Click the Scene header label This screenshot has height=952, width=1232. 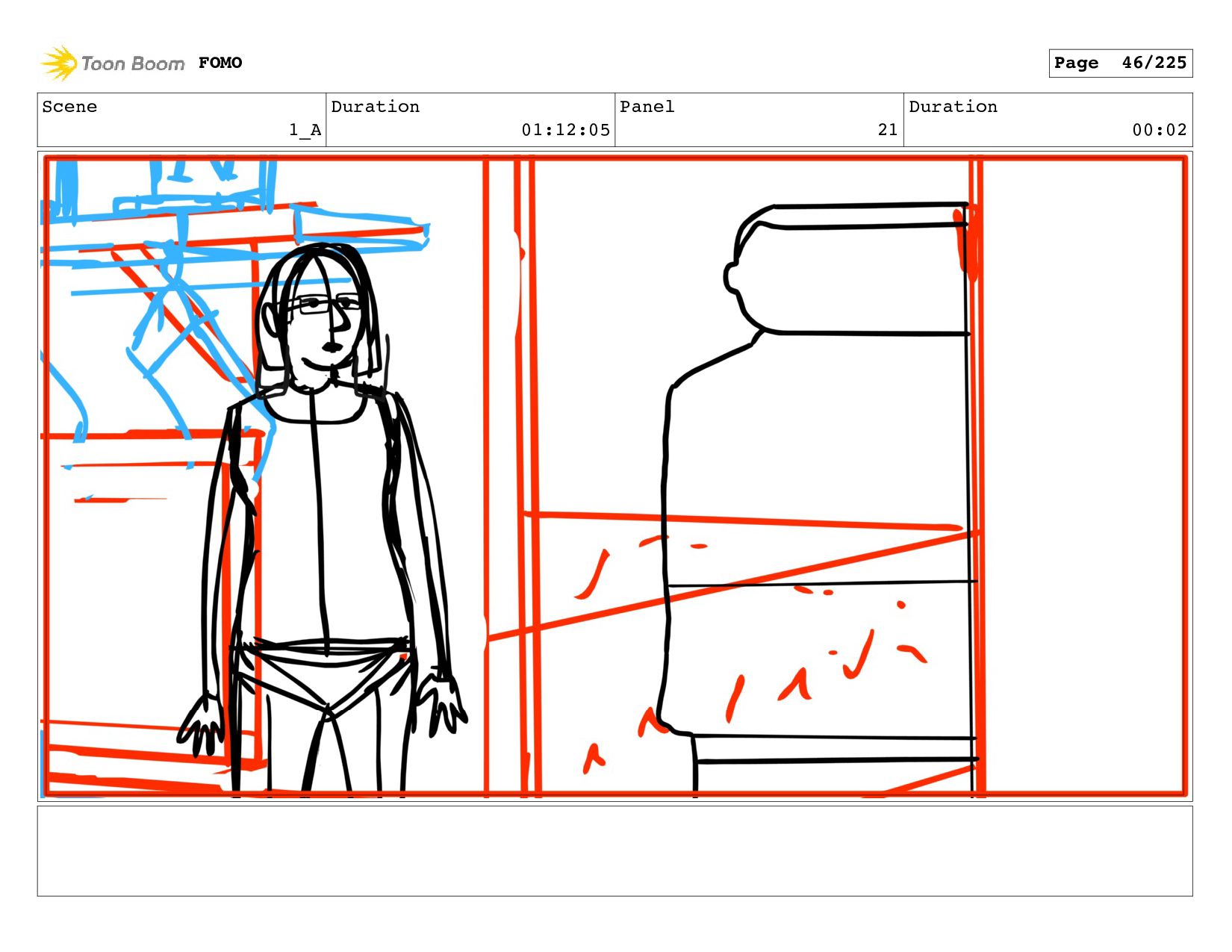click(x=69, y=107)
